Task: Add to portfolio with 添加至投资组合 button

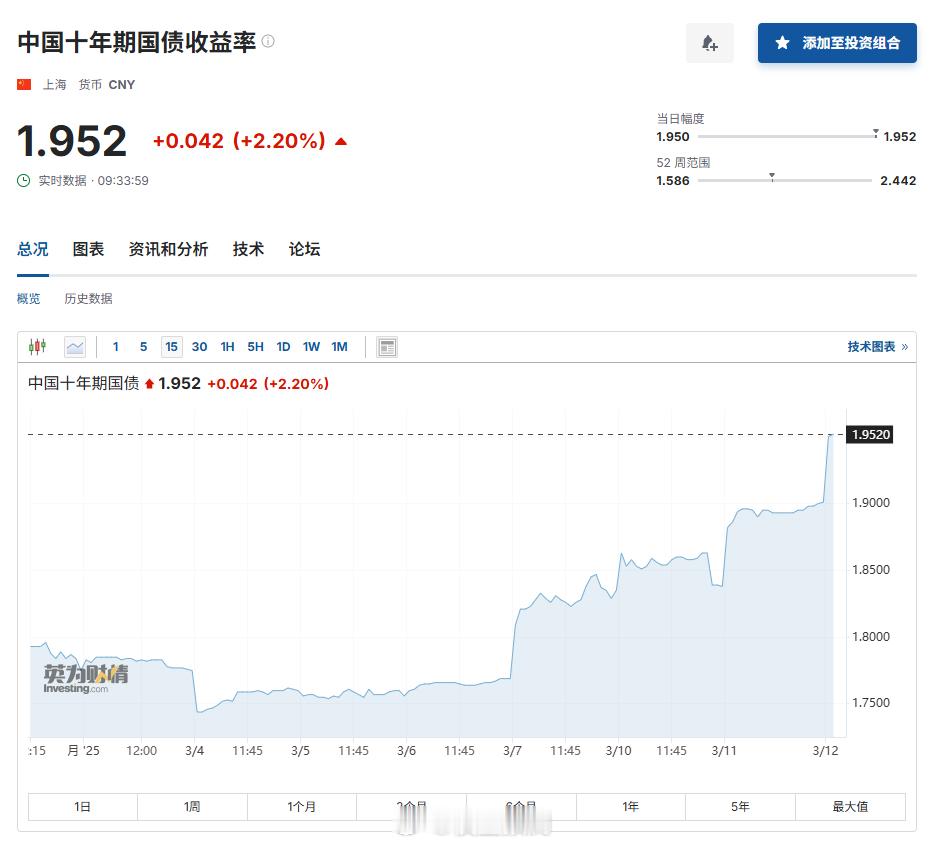Action: coord(837,43)
